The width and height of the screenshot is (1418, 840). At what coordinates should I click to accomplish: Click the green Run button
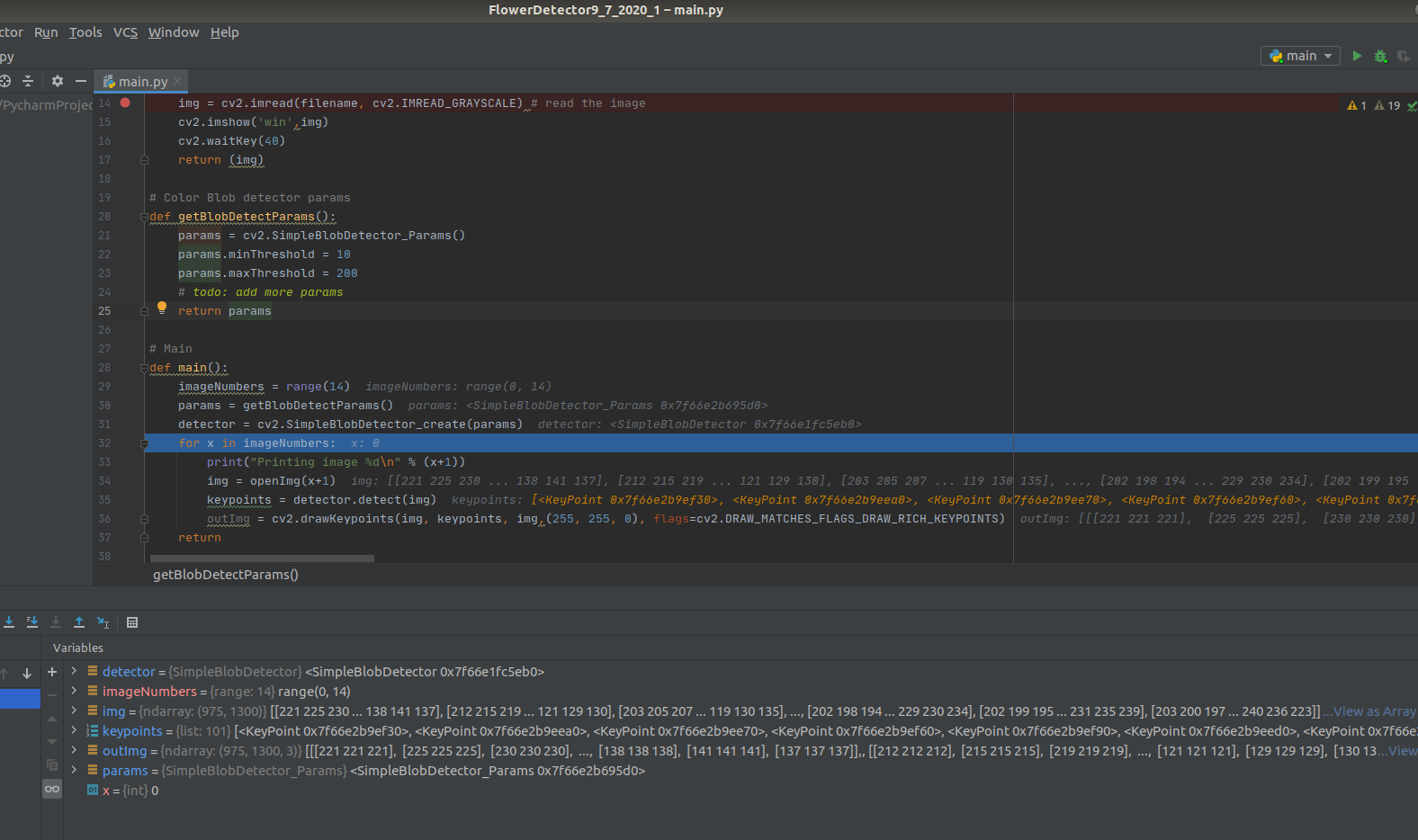click(1357, 56)
